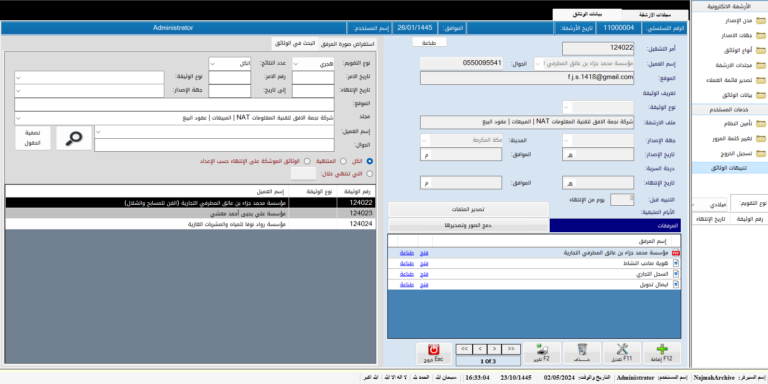
Task: Switch to the مجلدات الارشفة tab
Action: [655, 15]
